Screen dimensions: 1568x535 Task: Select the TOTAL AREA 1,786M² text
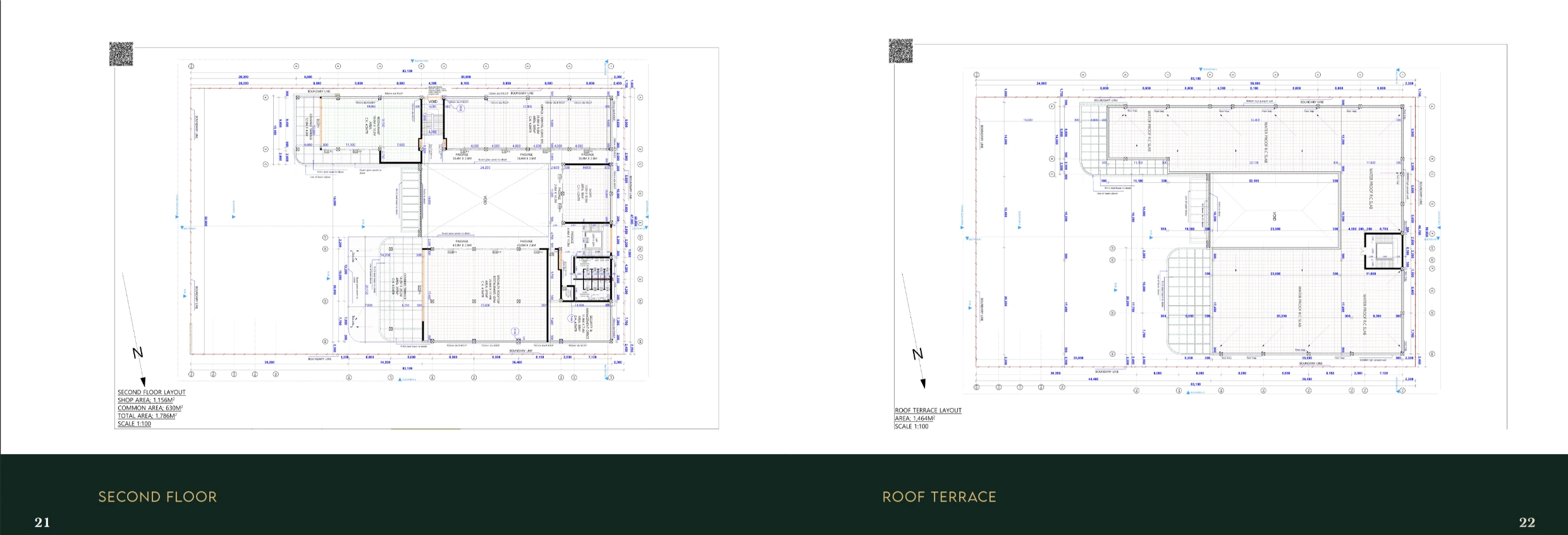147,416
